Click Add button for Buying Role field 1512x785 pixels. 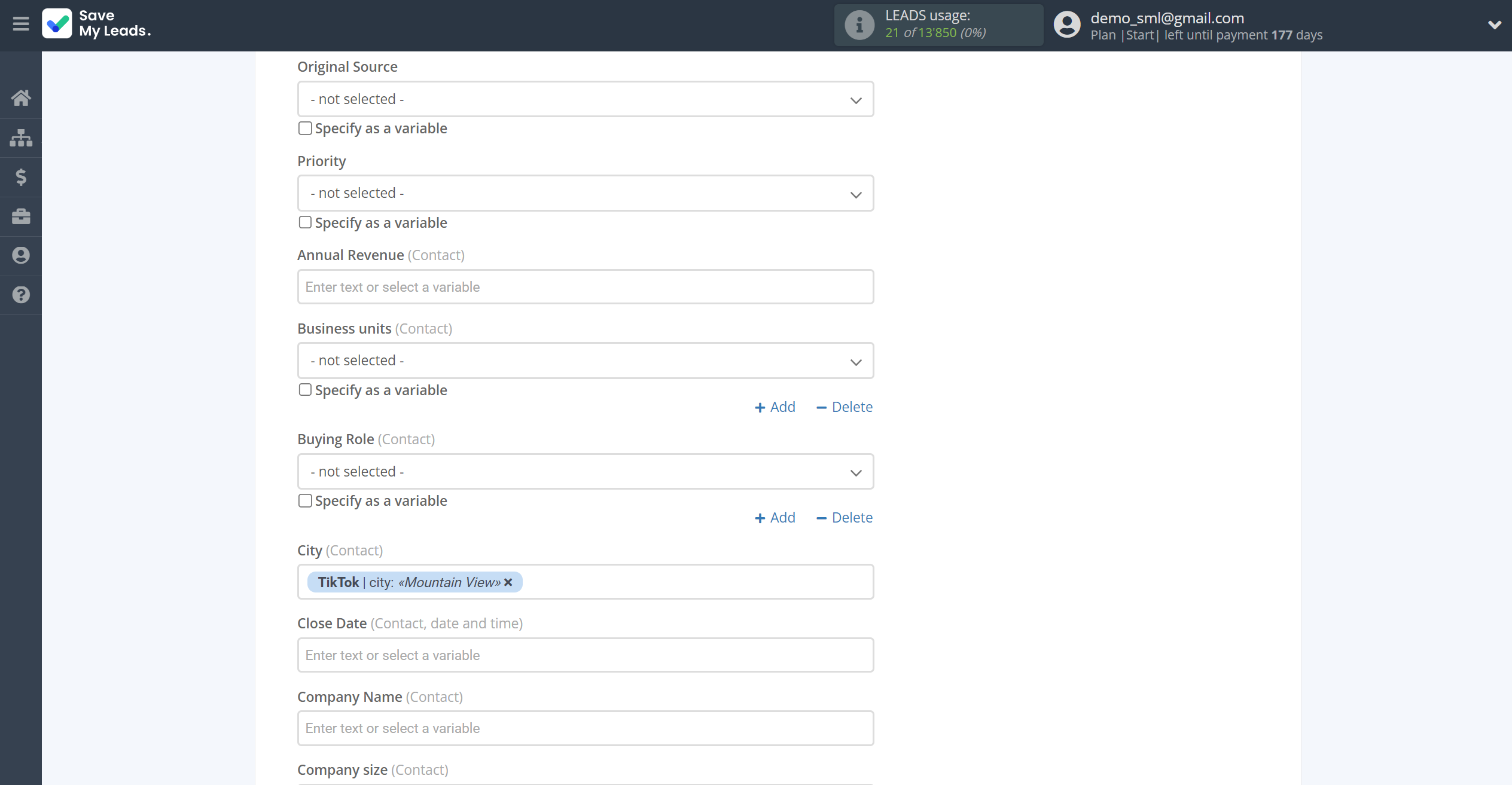(x=775, y=517)
